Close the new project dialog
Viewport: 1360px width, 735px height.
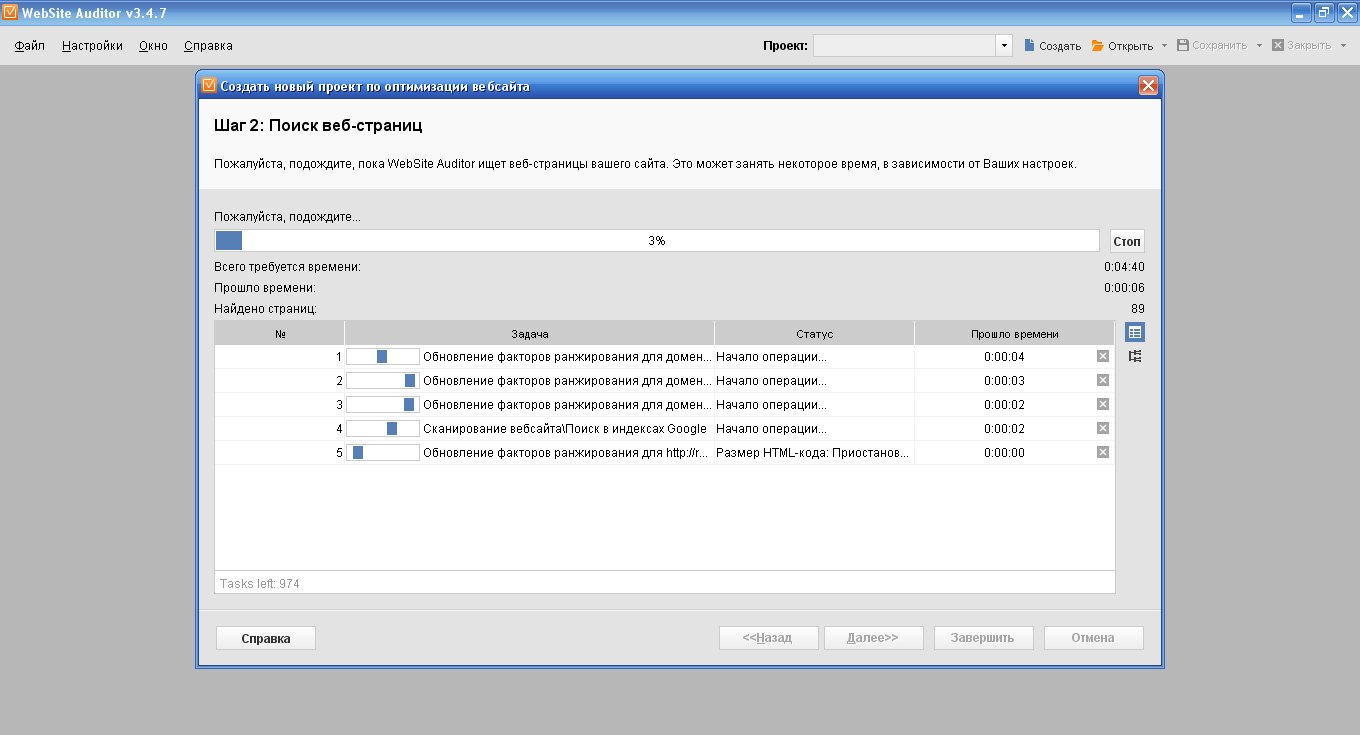[x=1148, y=86]
